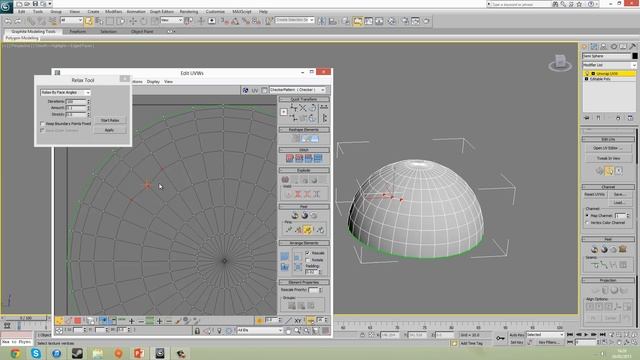
Task: Open the Tools menu in the menu bar
Action: pos(38,12)
